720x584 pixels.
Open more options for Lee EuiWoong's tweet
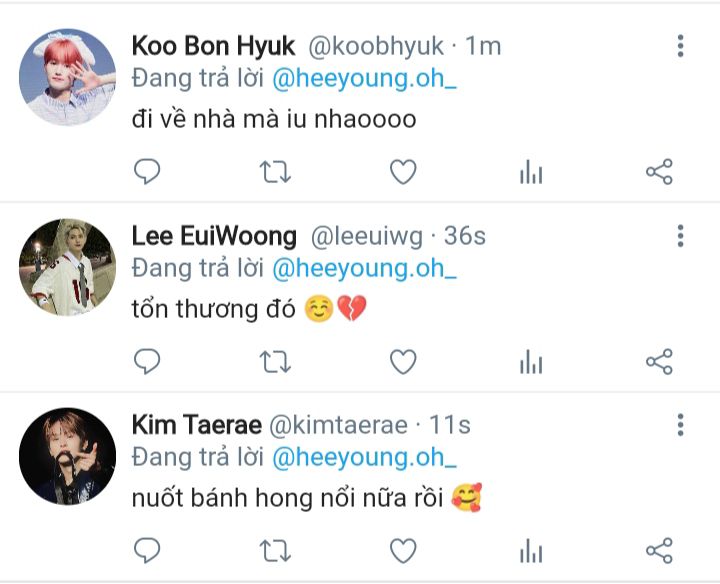(x=680, y=236)
